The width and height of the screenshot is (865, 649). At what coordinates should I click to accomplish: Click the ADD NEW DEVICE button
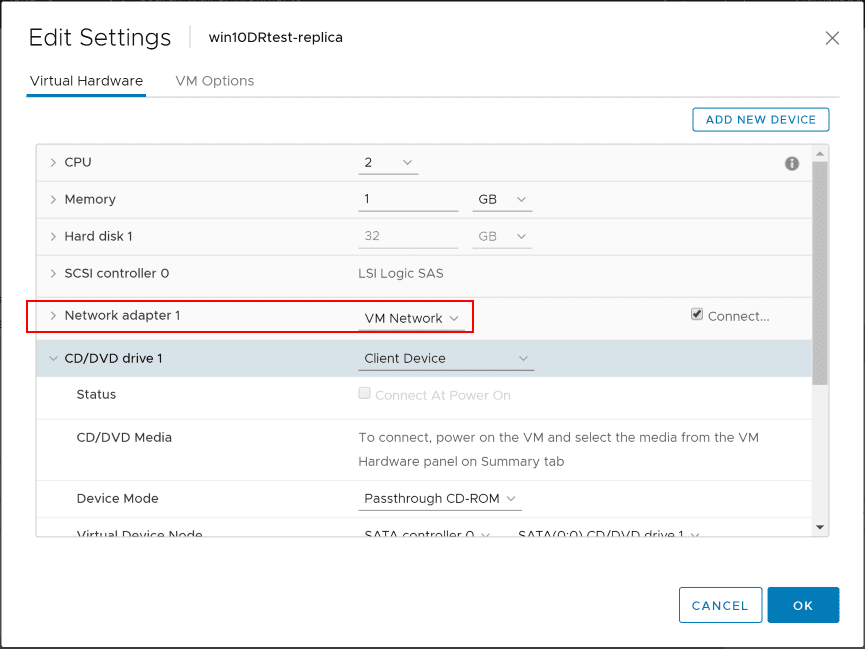tap(760, 119)
